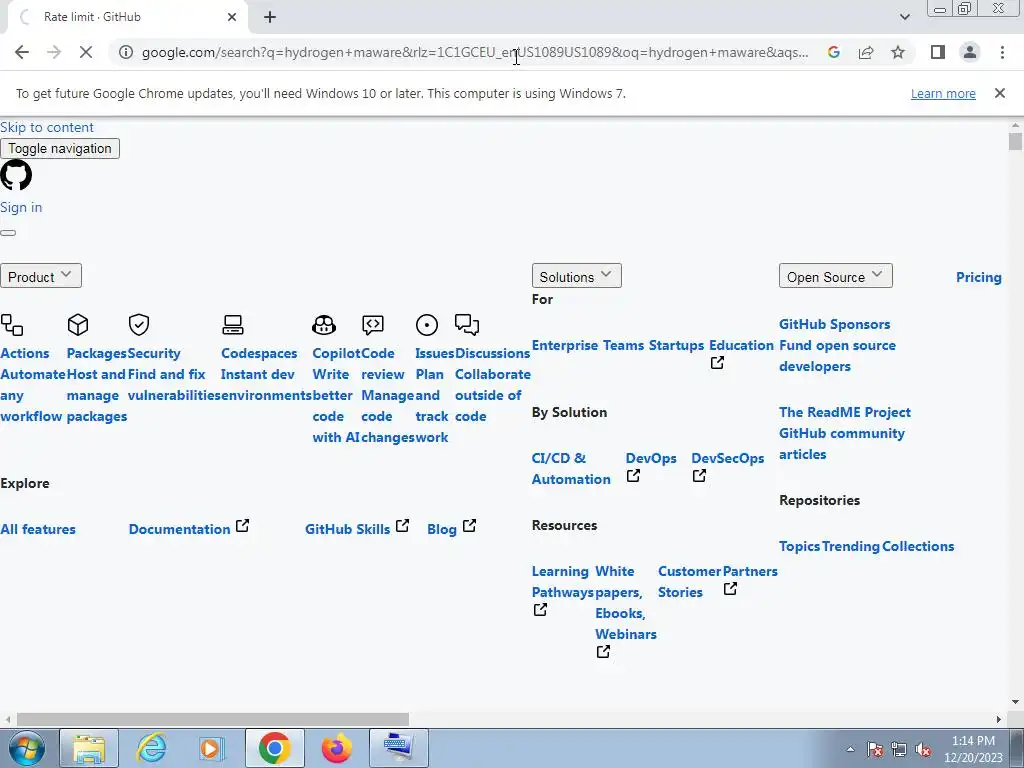
Task: Click the Chrome back arrow
Action: [x=22, y=52]
